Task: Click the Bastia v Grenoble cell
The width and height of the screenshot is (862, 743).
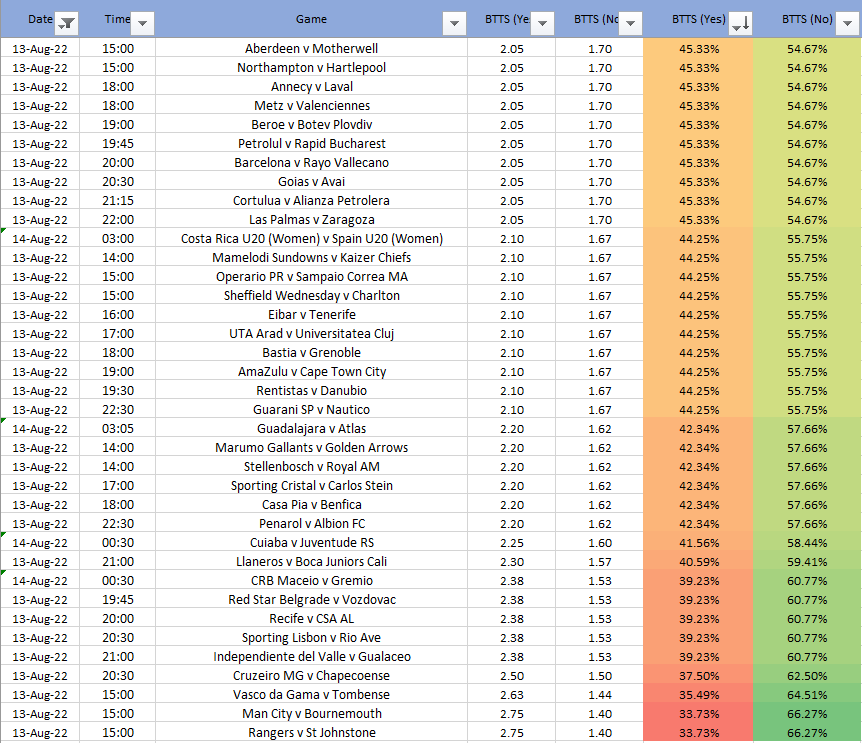Action: click(x=311, y=353)
